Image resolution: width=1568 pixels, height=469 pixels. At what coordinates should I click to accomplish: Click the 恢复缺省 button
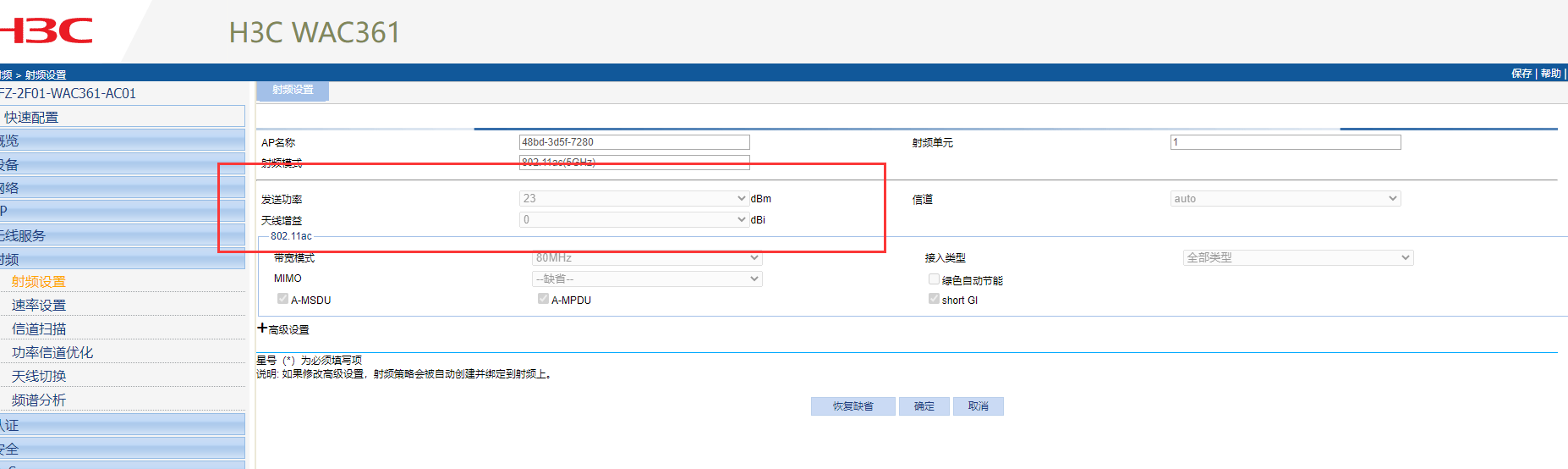click(853, 406)
